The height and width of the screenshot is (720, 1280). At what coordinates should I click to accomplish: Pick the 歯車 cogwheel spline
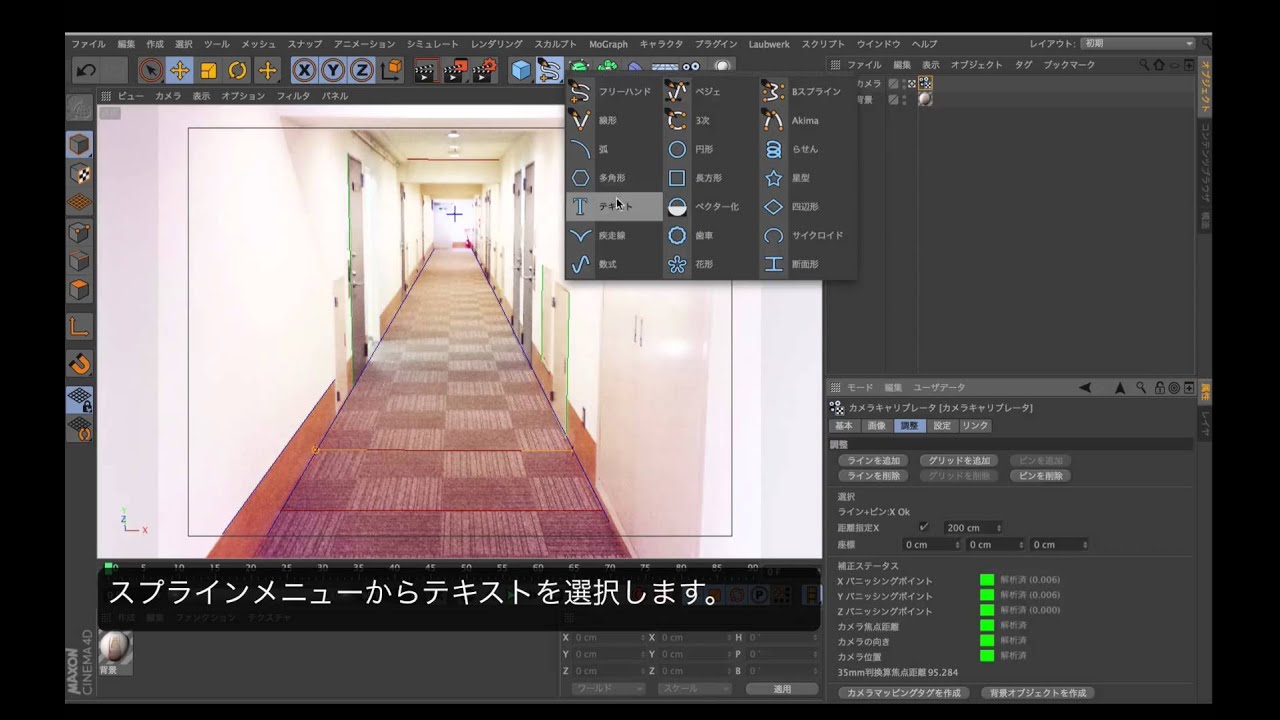click(711, 236)
